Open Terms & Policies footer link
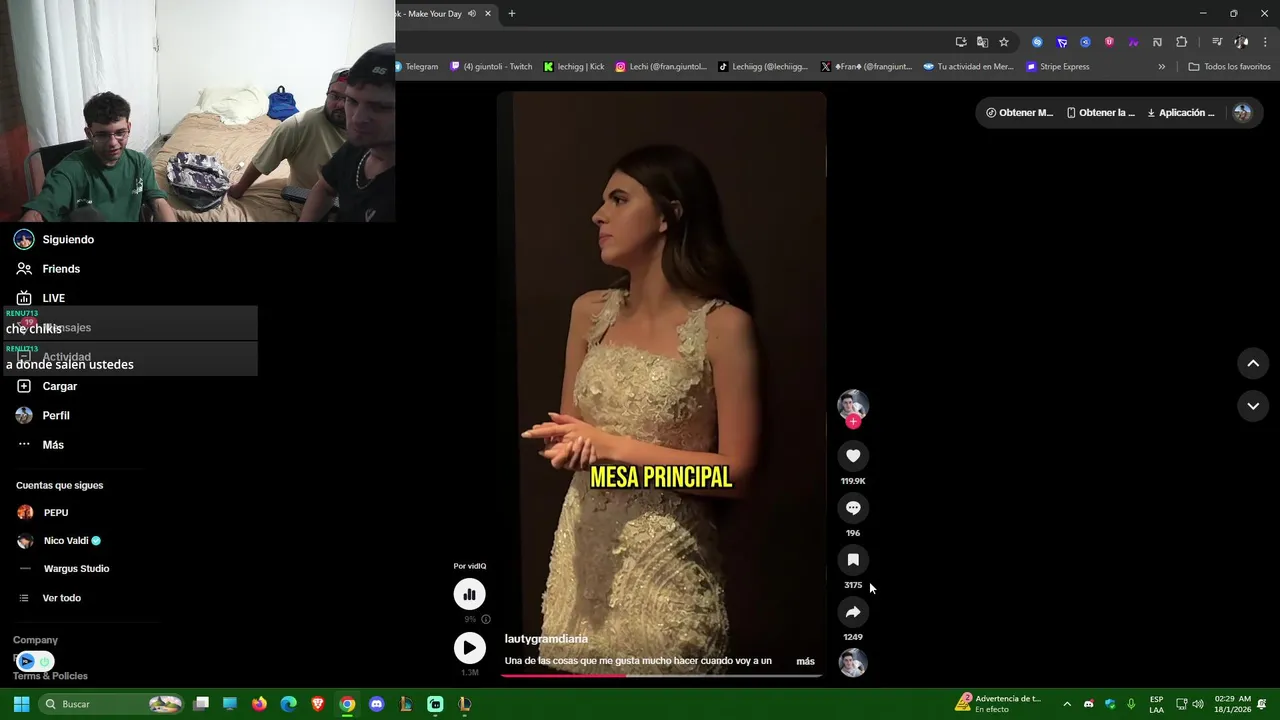Screen dimensions: 1280x720 click(x=50, y=676)
